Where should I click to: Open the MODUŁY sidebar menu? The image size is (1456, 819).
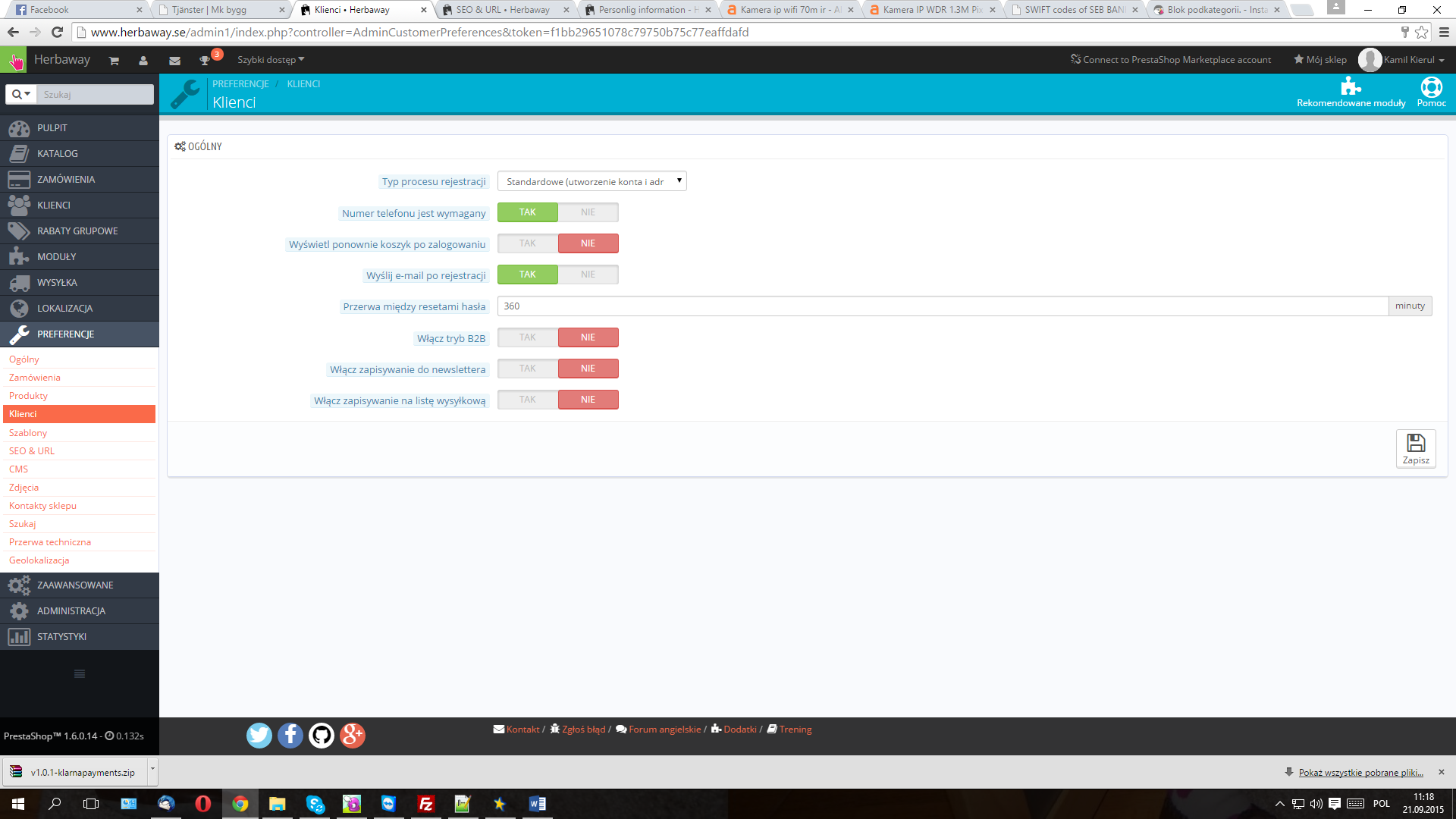coord(57,257)
